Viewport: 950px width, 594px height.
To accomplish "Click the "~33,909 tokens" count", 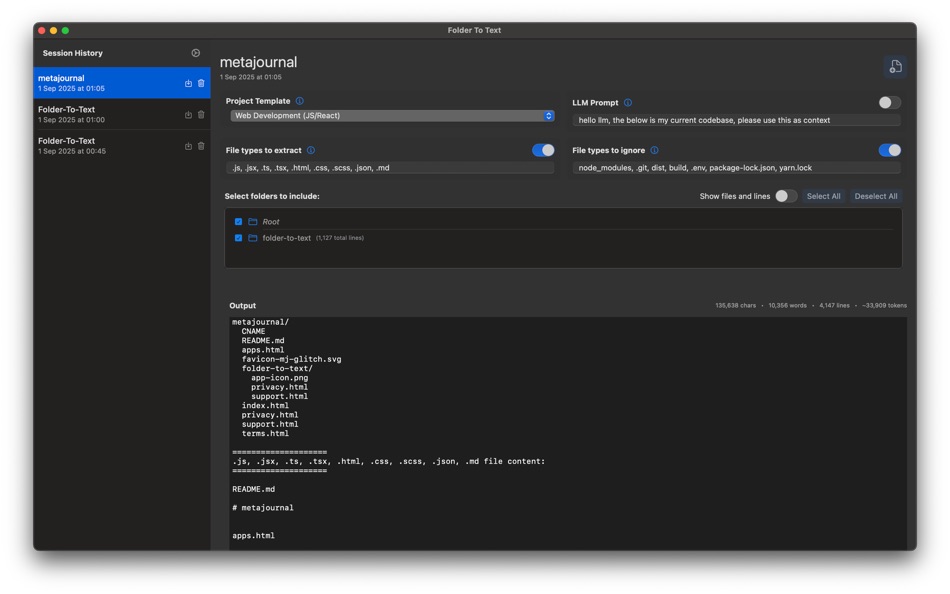I will 885,305.
